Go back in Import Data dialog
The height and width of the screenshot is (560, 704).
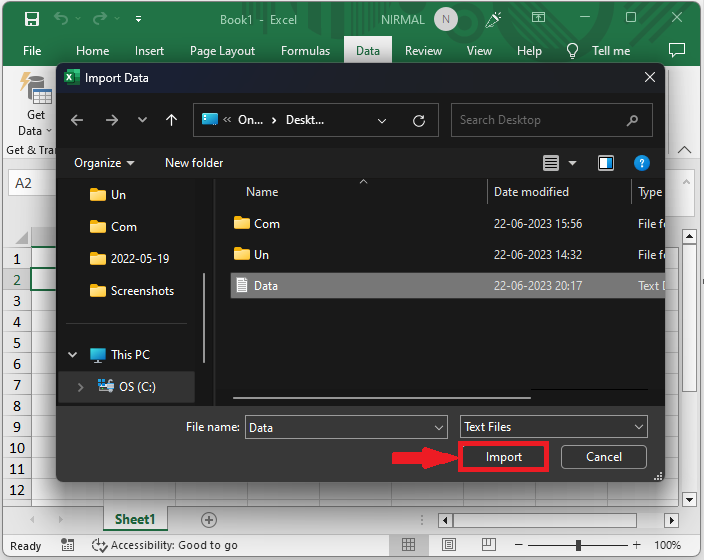(x=77, y=120)
